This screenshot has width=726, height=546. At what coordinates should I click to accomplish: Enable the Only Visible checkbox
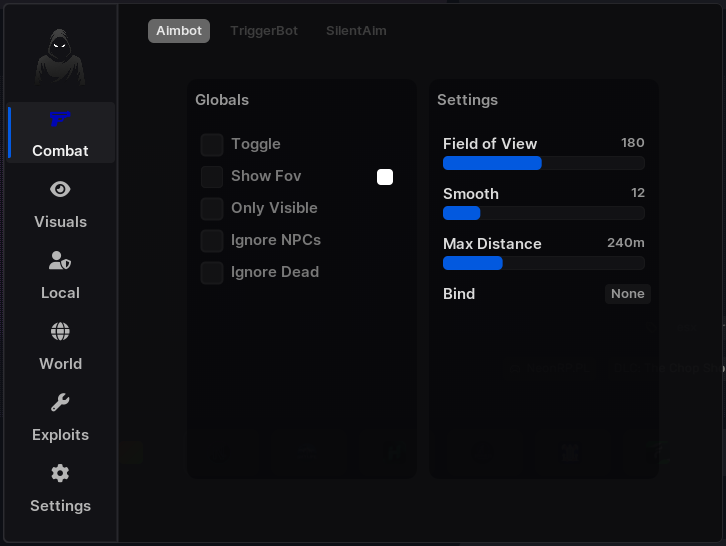pyautogui.click(x=212, y=208)
